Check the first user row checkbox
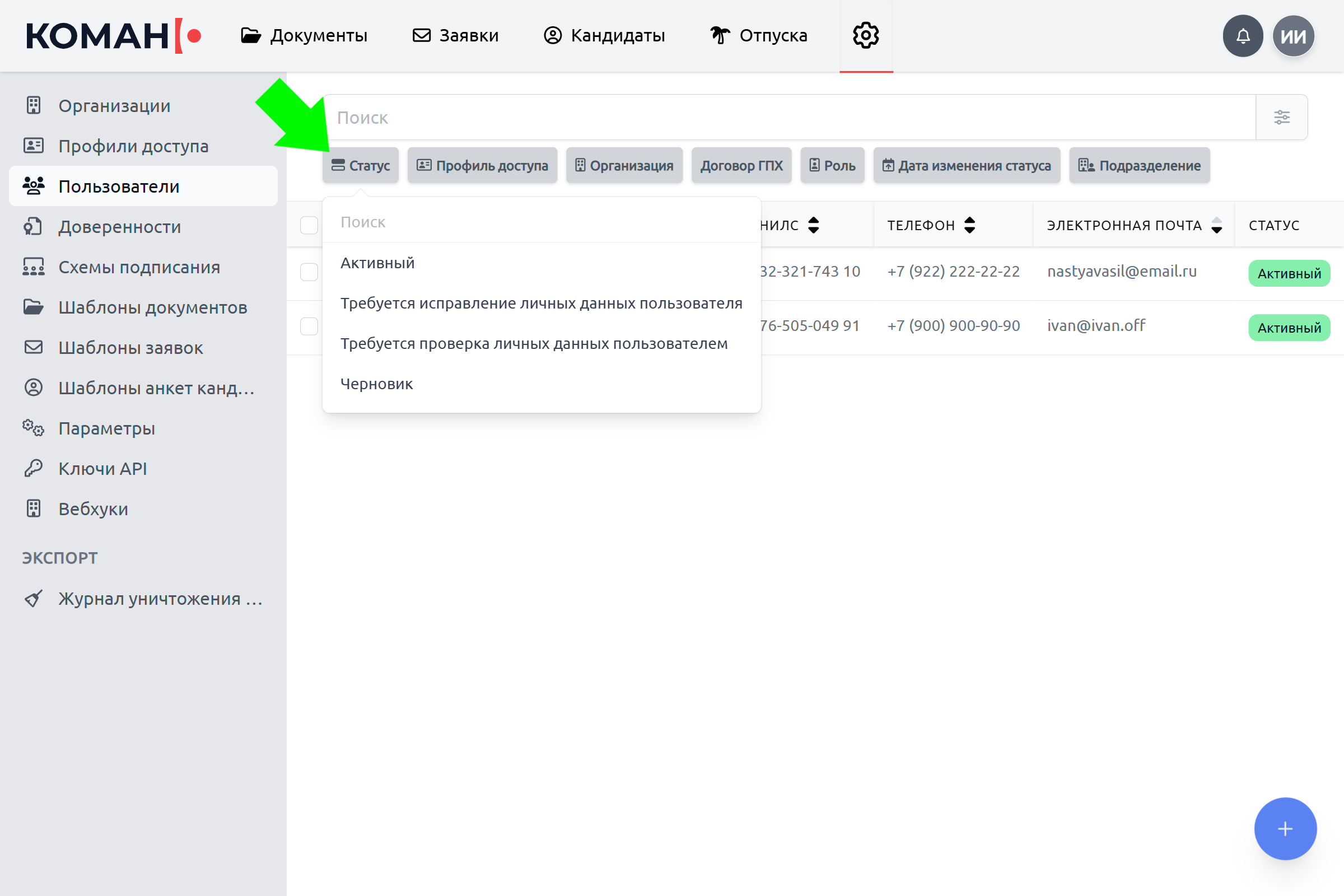The width and height of the screenshot is (1344, 896). point(309,272)
